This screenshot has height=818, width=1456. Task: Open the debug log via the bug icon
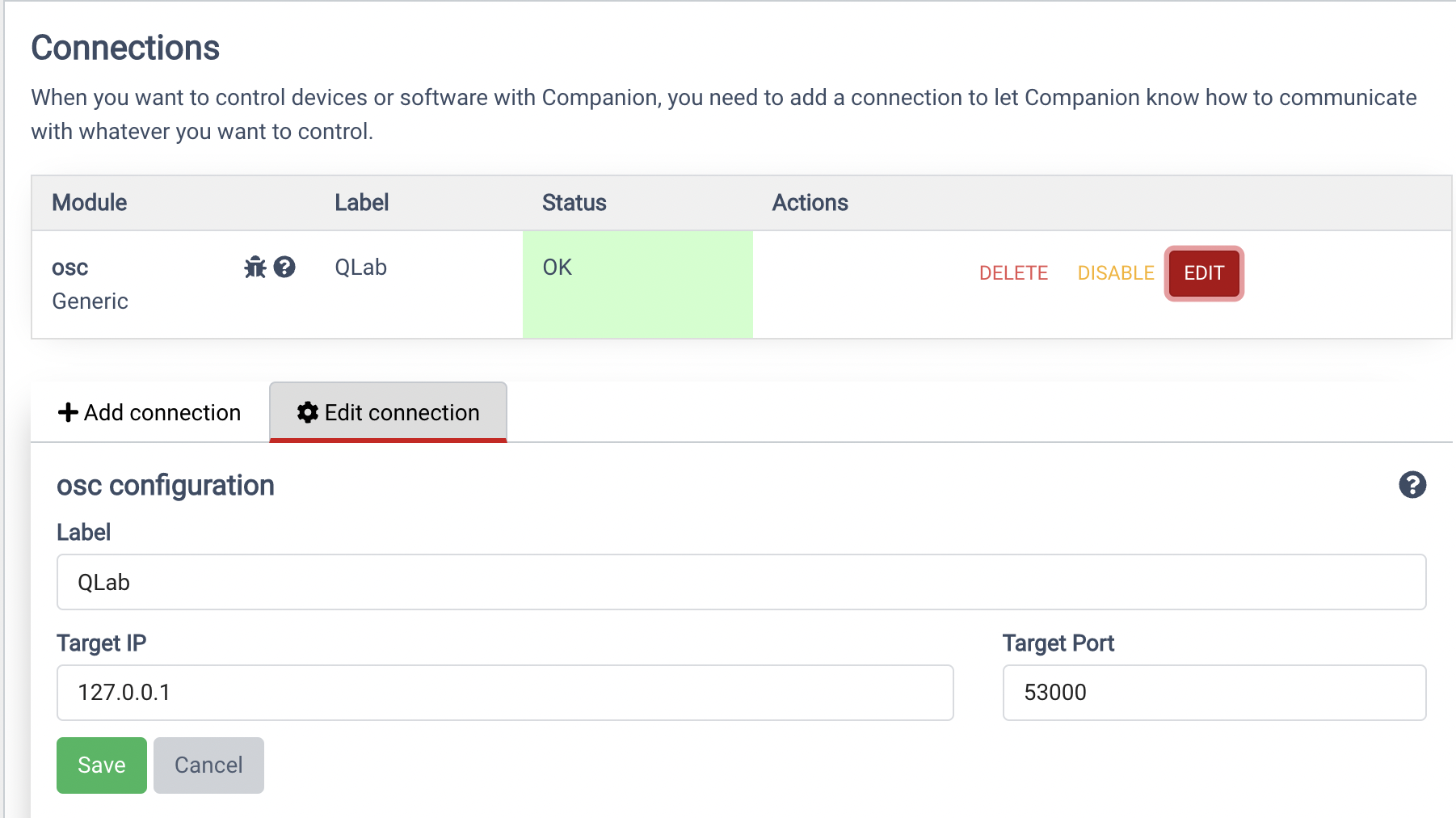(255, 268)
